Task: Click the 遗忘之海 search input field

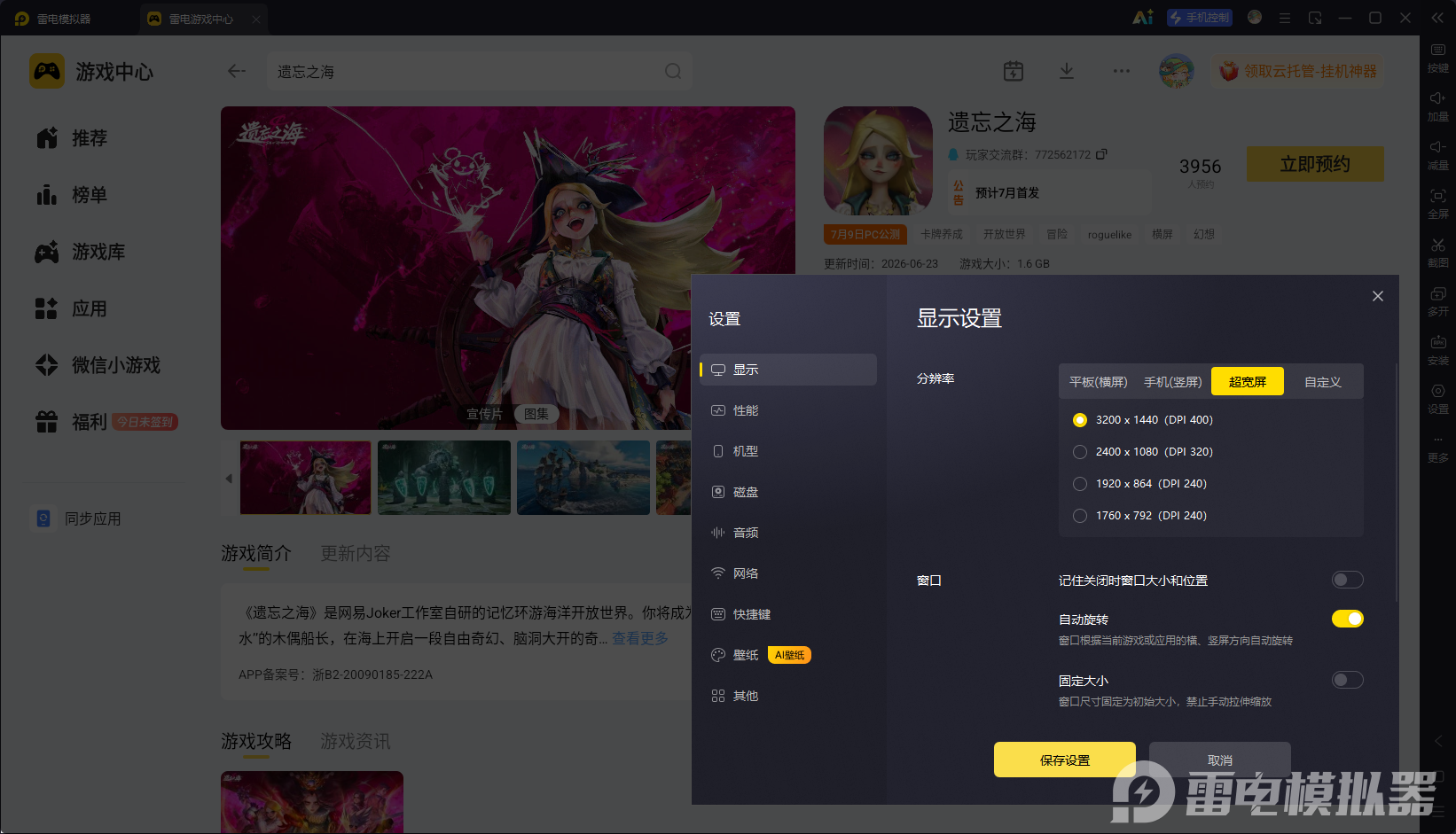Action: click(x=480, y=71)
